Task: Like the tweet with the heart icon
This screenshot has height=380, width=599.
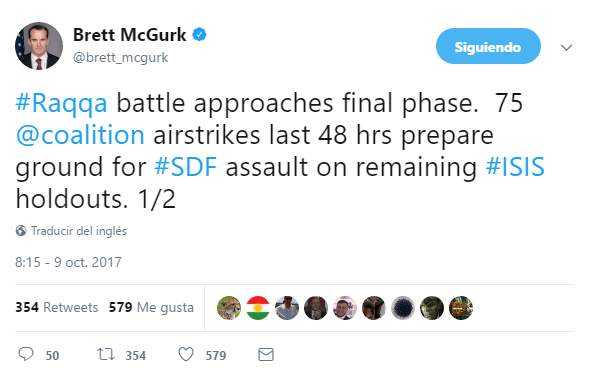Action: [186, 354]
